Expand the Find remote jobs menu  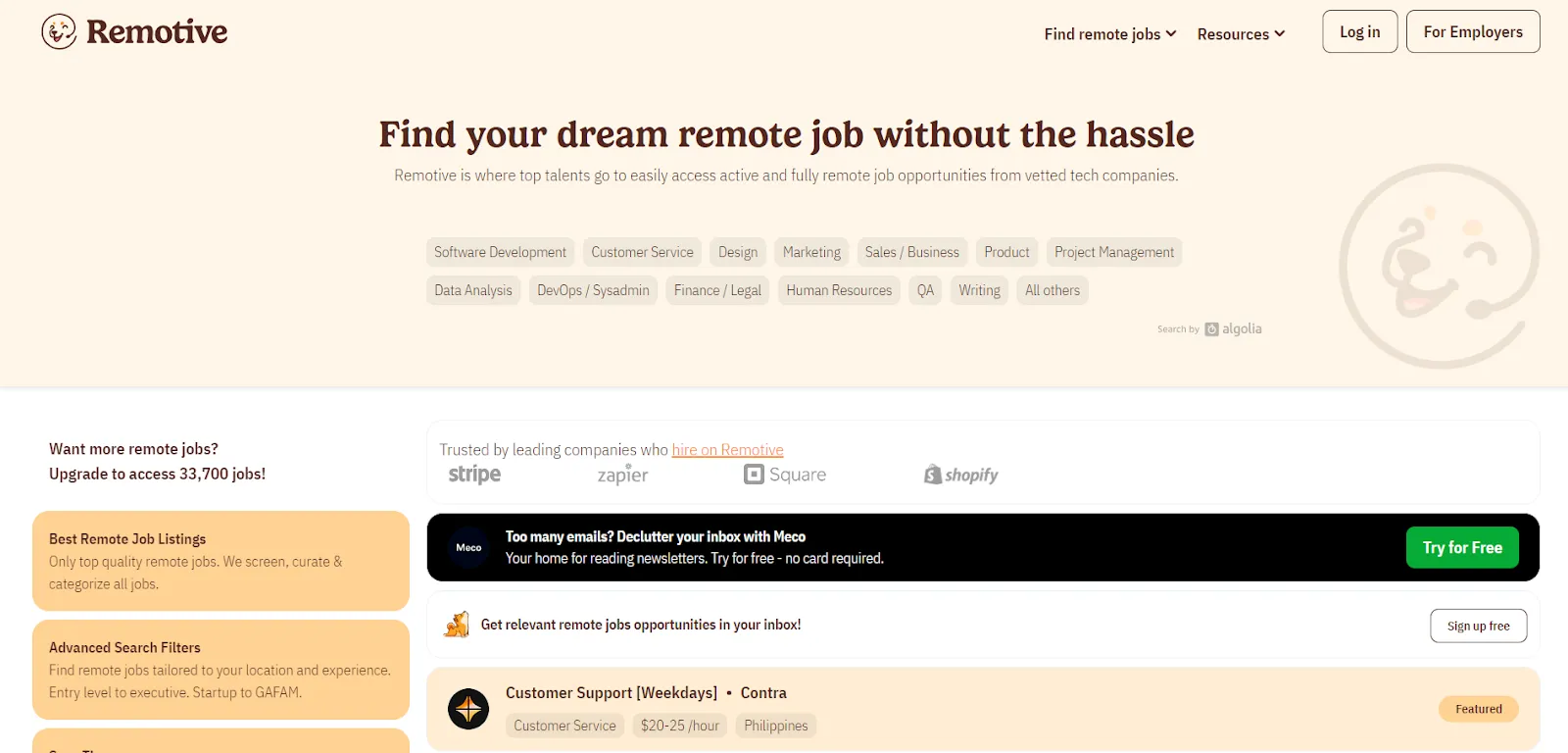point(1110,33)
